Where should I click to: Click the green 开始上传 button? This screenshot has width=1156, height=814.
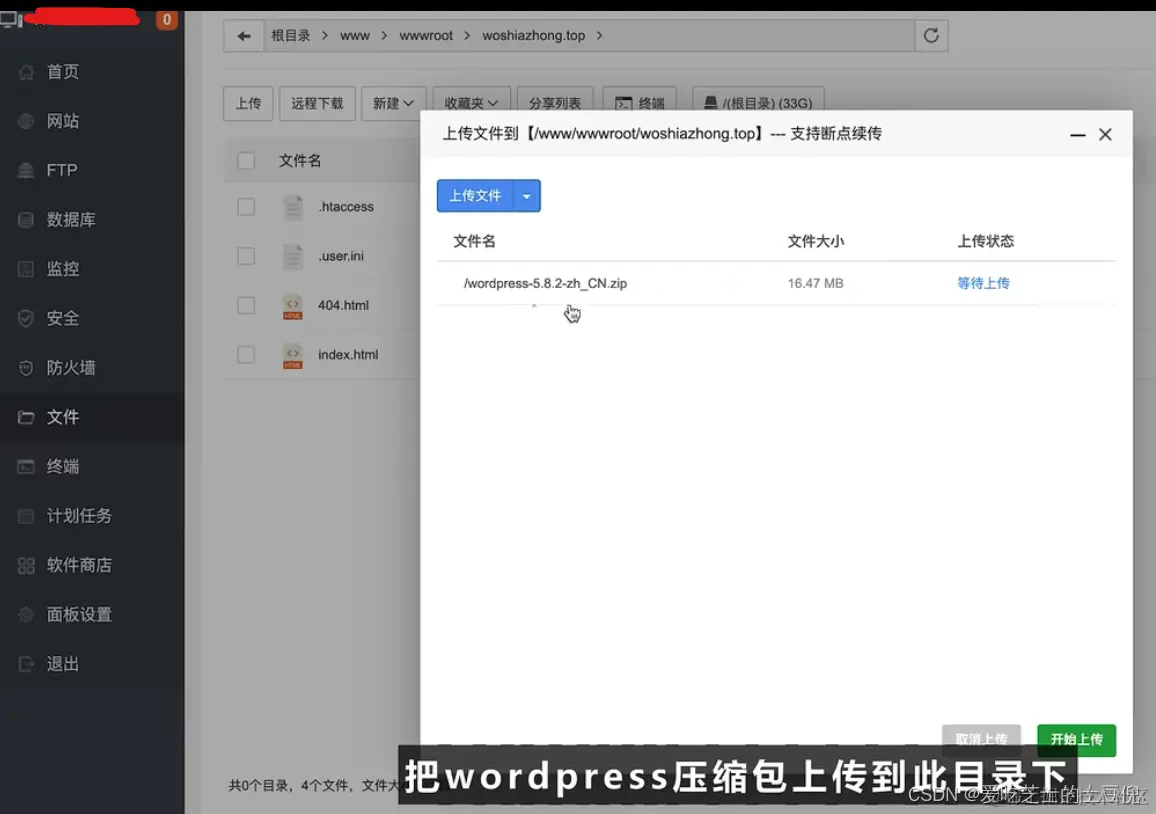pos(1076,740)
